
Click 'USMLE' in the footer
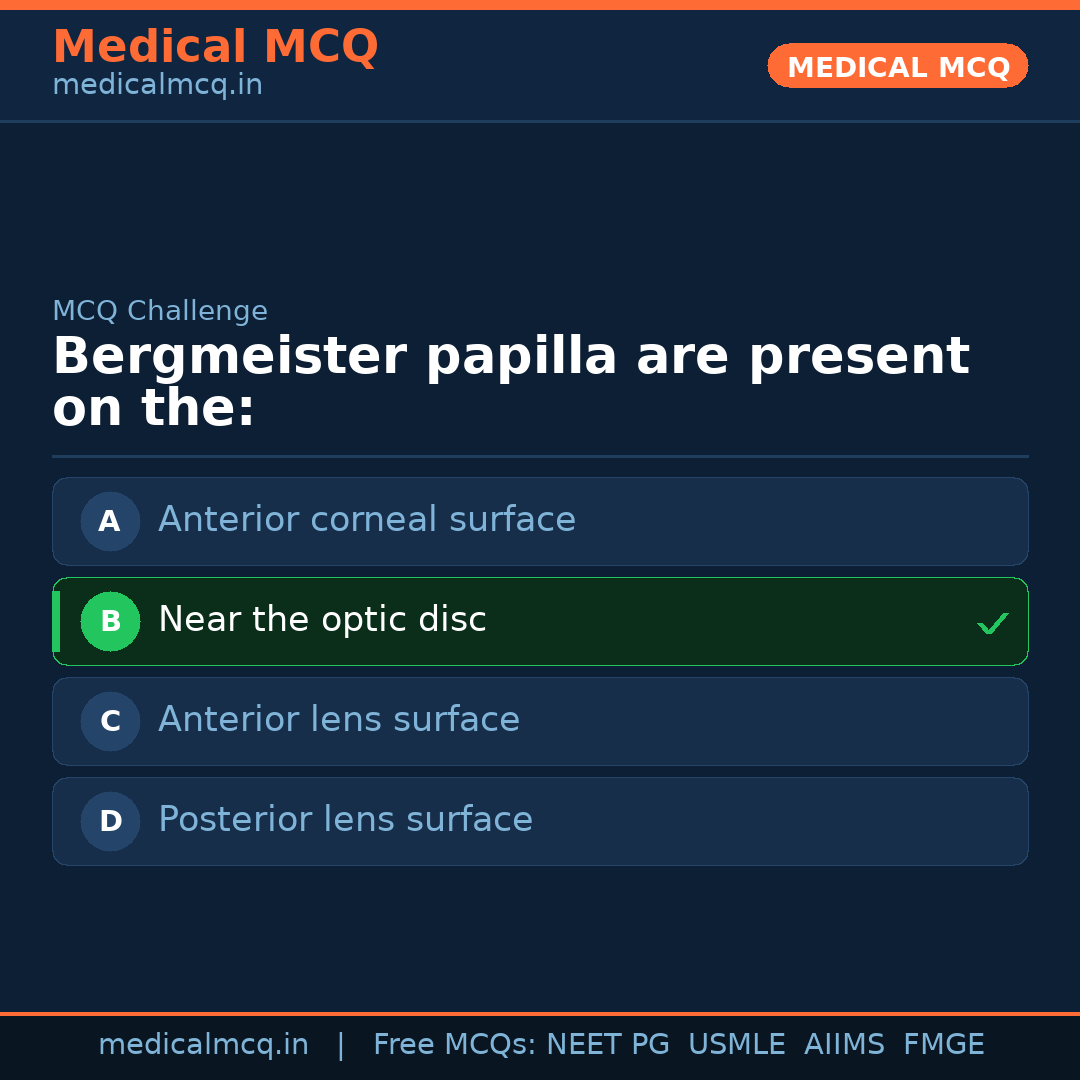[x=736, y=1045]
